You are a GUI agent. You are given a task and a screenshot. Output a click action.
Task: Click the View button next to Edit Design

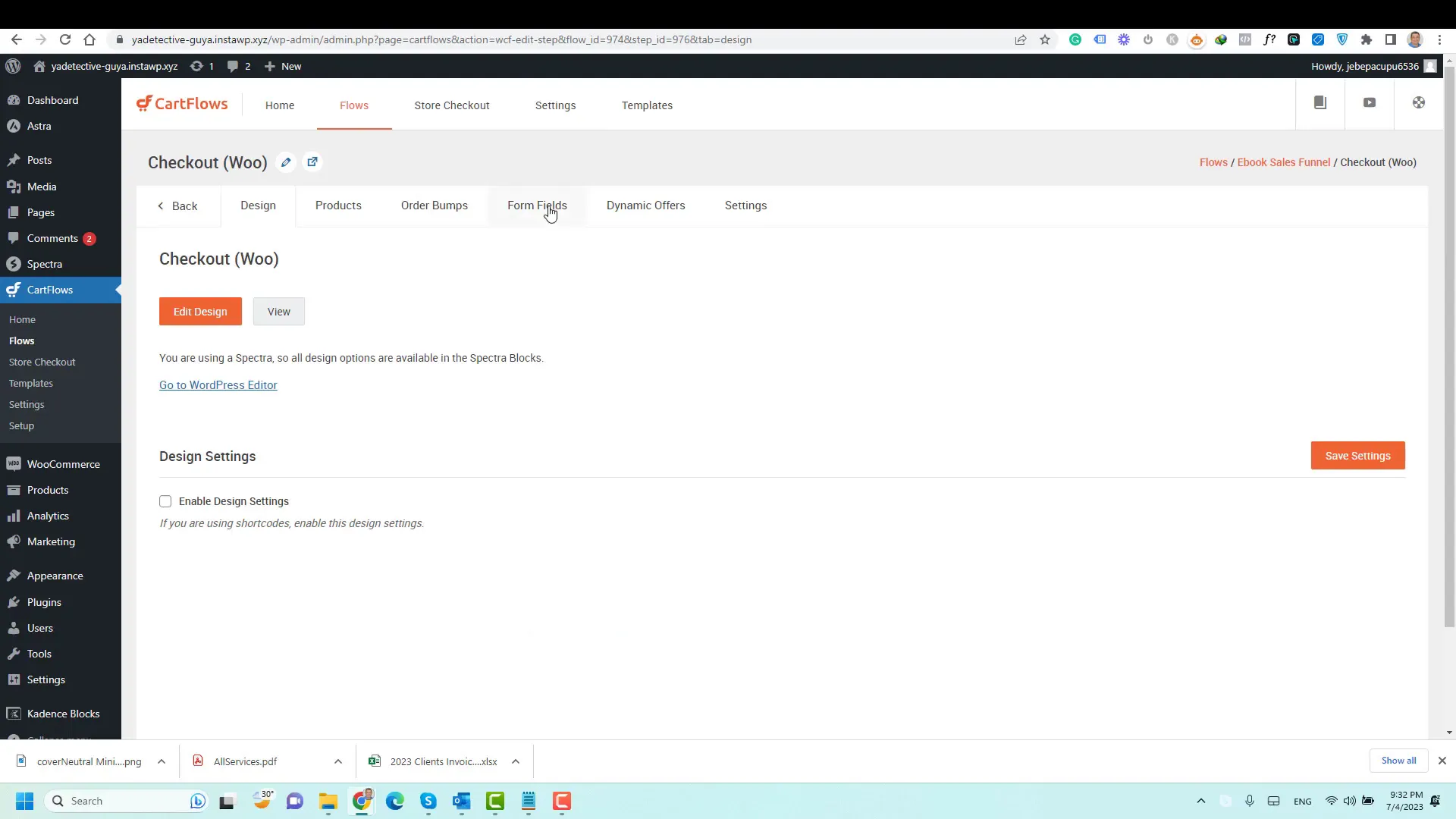[x=278, y=311]
